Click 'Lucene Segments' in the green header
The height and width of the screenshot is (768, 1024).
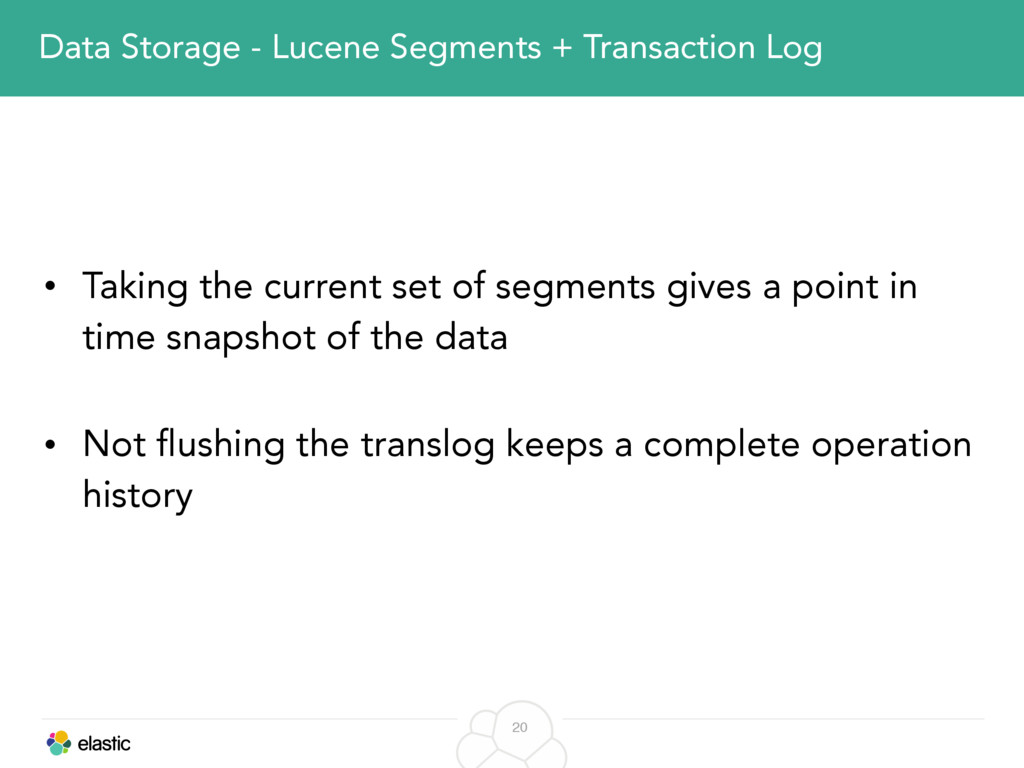pos(406,48)
